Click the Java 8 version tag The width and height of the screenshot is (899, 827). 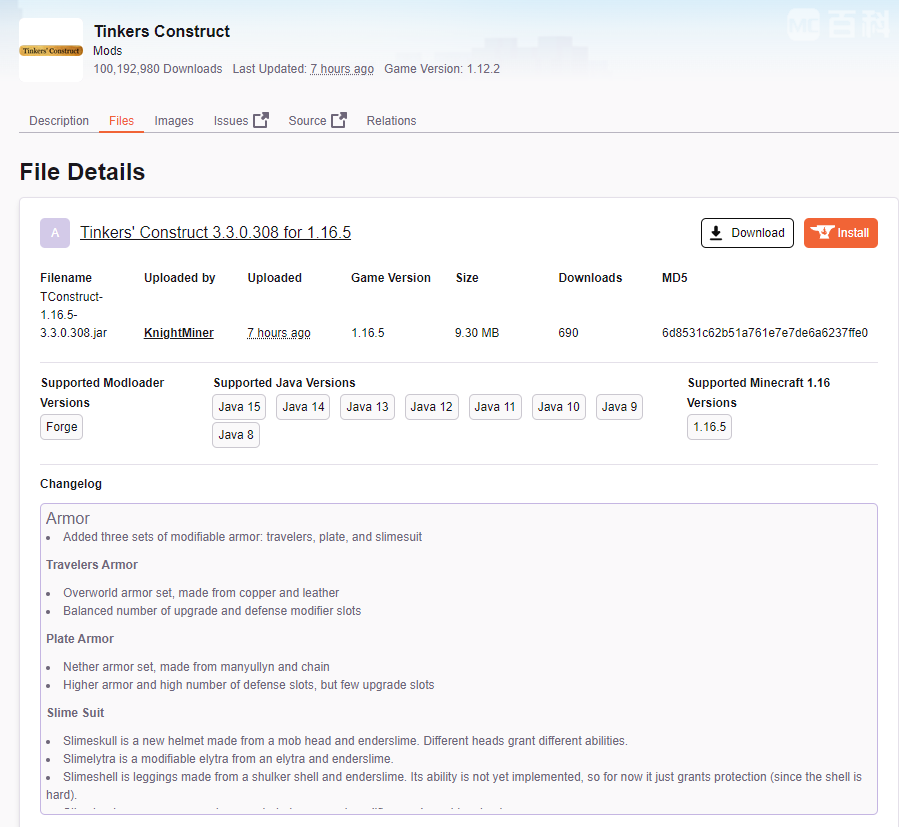tap(236, 435)
